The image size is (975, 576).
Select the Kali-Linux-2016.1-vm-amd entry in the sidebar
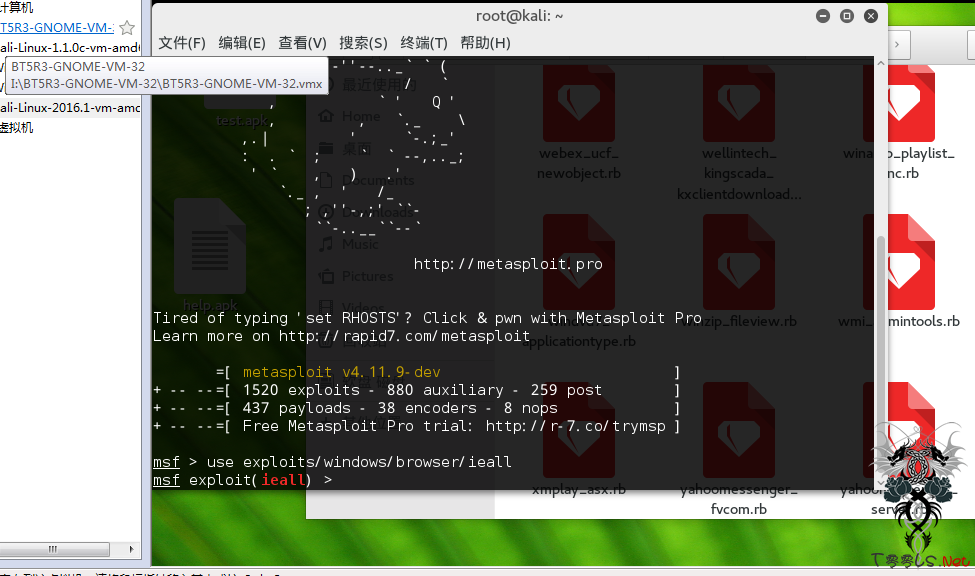(x=70, y=108)
